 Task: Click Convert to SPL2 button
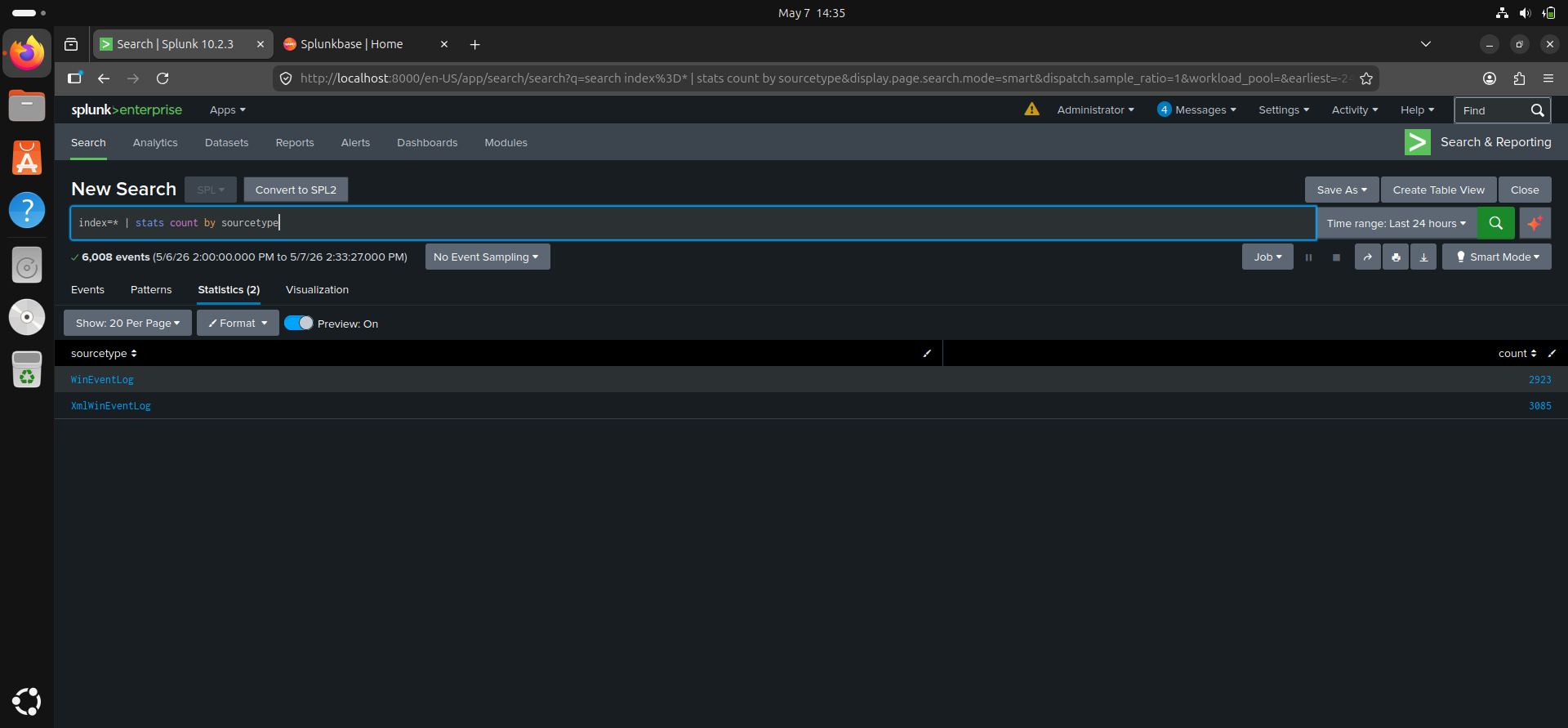[296, 190]
